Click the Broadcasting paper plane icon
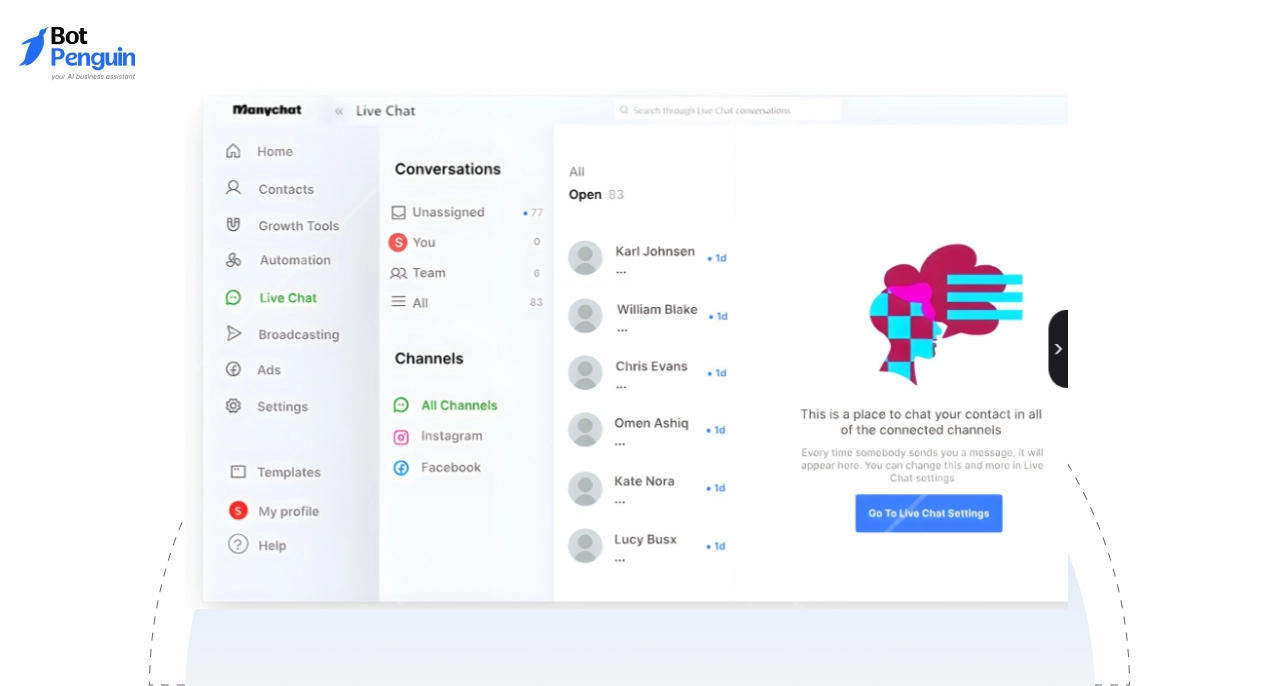1288x686 pixels. pyautogui.click(x=233, y=334)
